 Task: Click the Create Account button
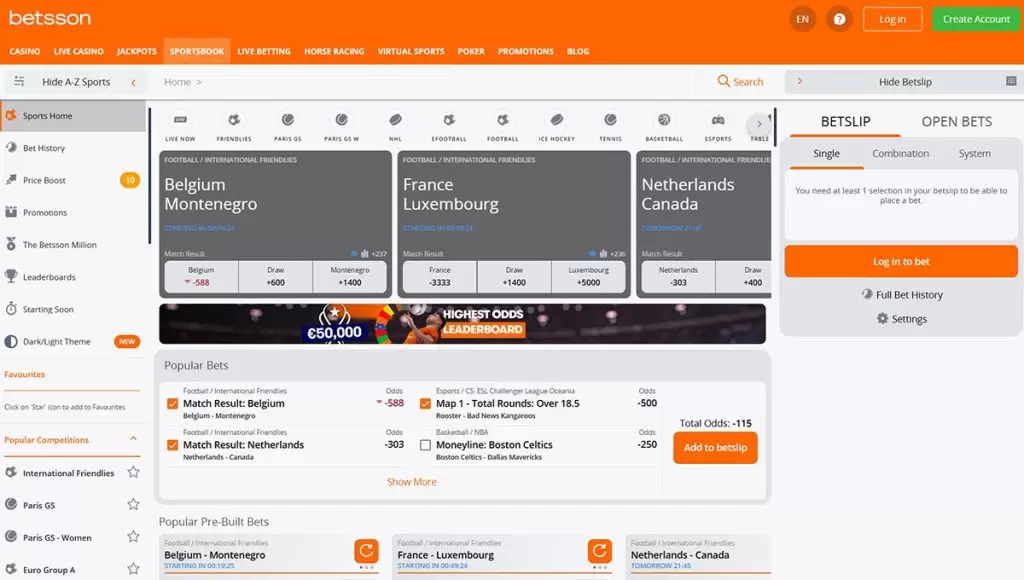point(976,20)
